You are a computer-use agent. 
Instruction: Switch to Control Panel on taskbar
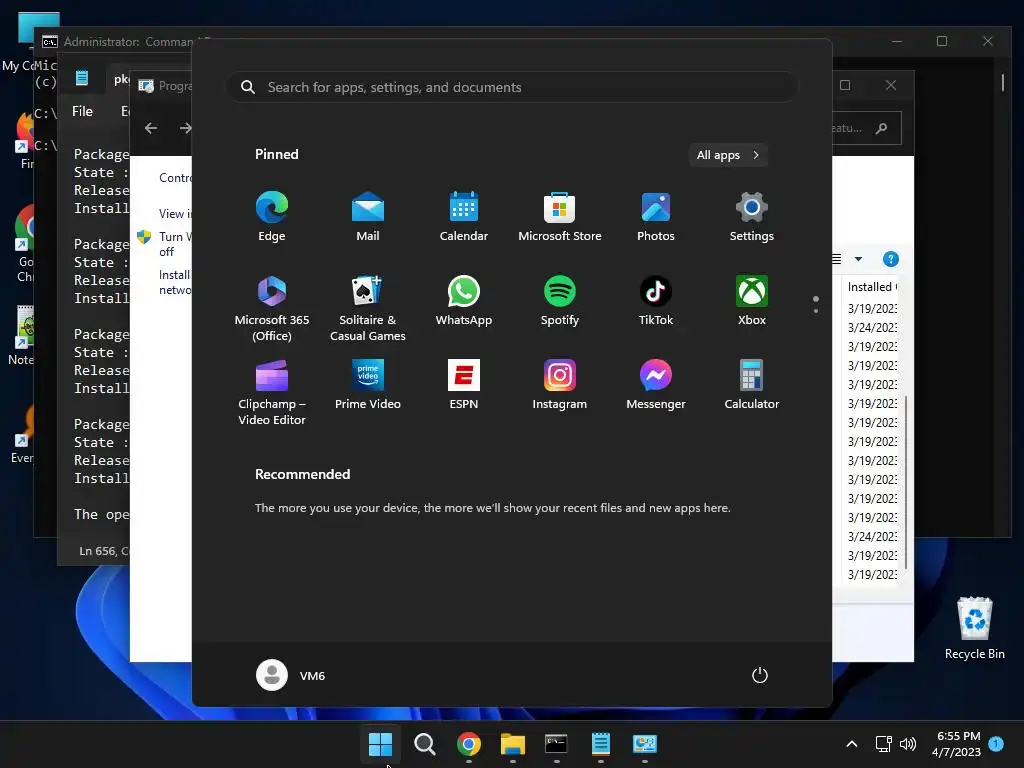pos(645,743)
